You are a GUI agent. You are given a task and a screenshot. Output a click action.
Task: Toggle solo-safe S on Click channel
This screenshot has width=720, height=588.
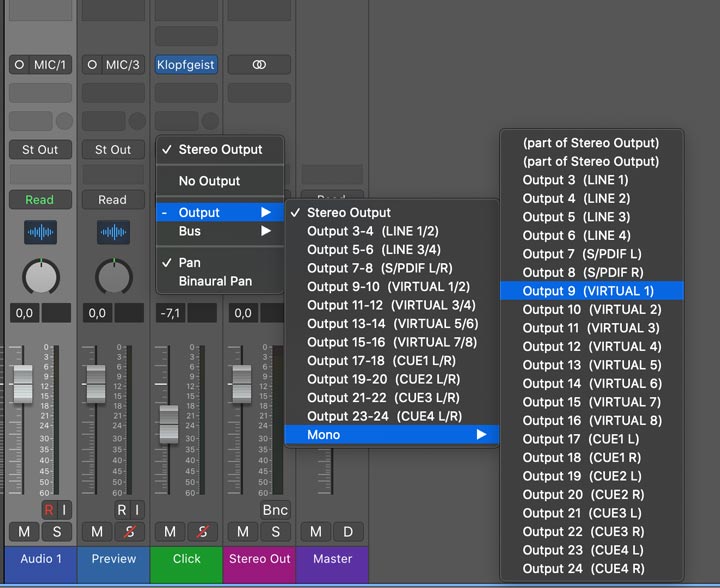[x=202, y=532]
